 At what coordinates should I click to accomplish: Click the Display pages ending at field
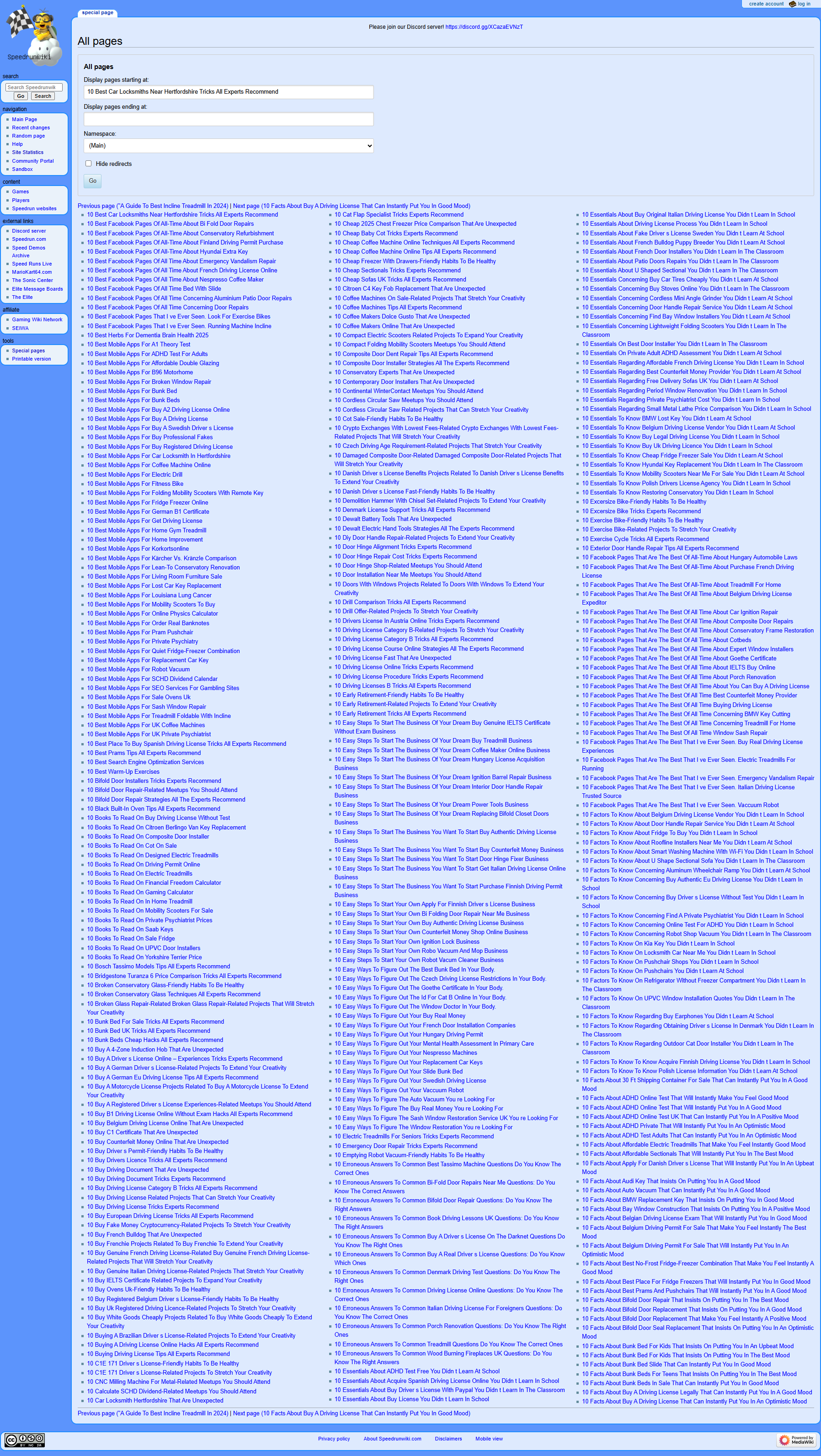pos(229,119)
